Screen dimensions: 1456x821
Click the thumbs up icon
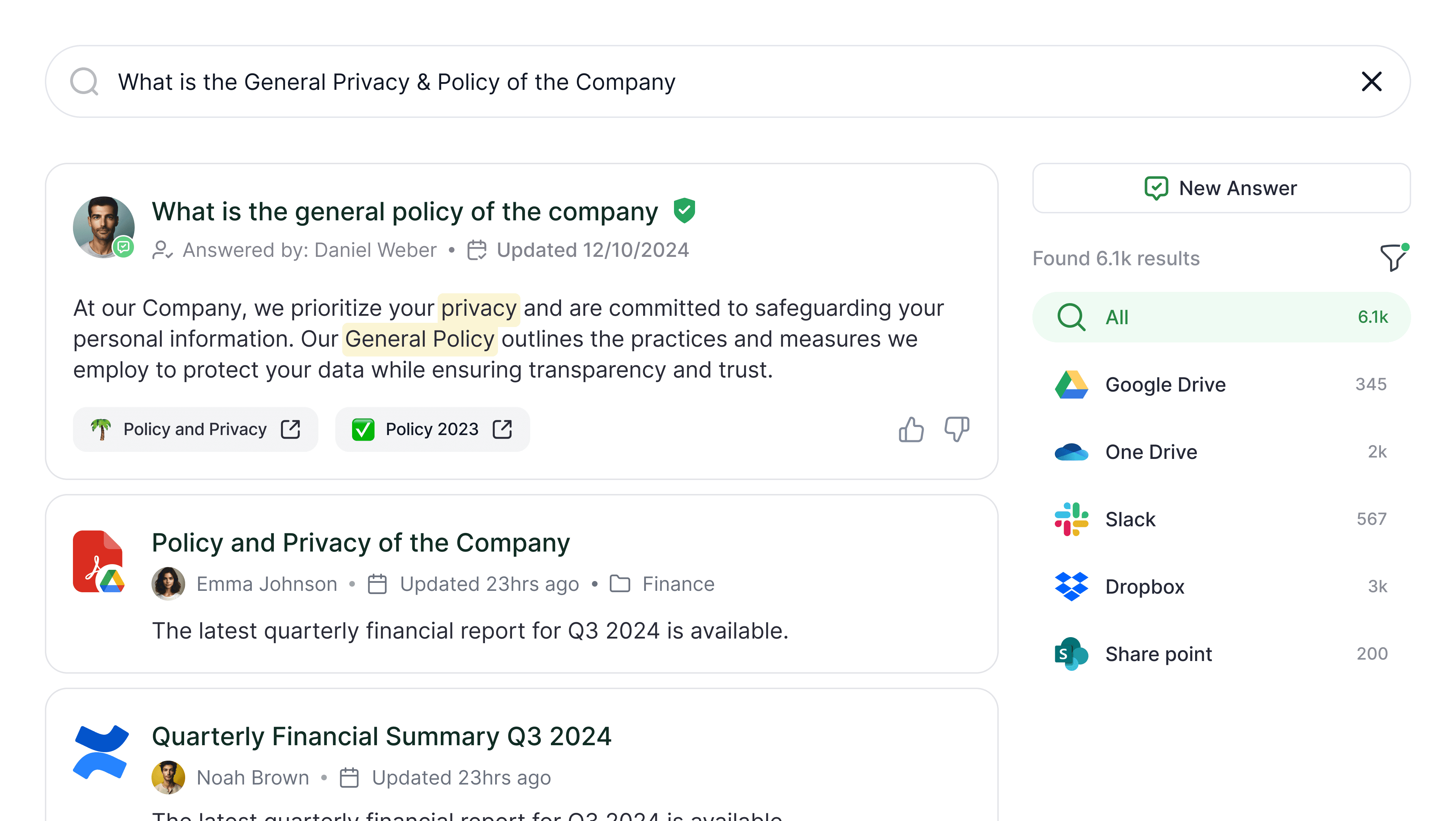(x=911, y=430)
